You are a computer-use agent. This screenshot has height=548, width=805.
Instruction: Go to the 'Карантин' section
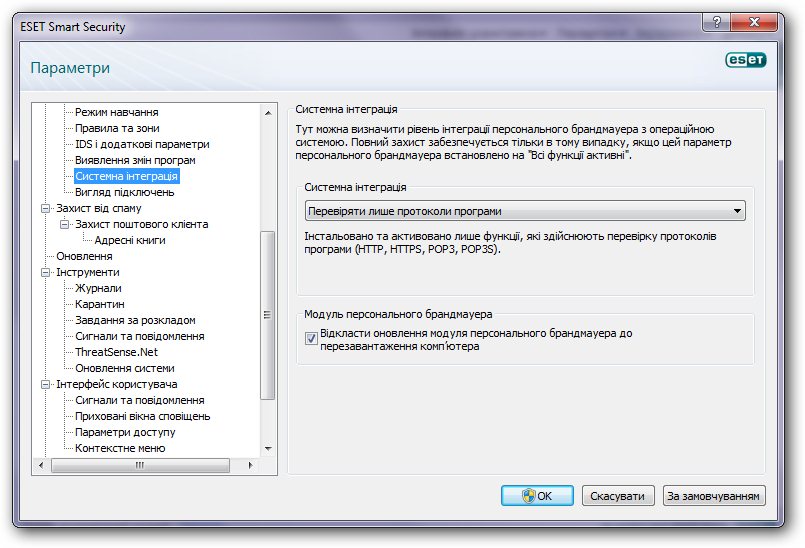pyautogui.click(x=99, y=304)
